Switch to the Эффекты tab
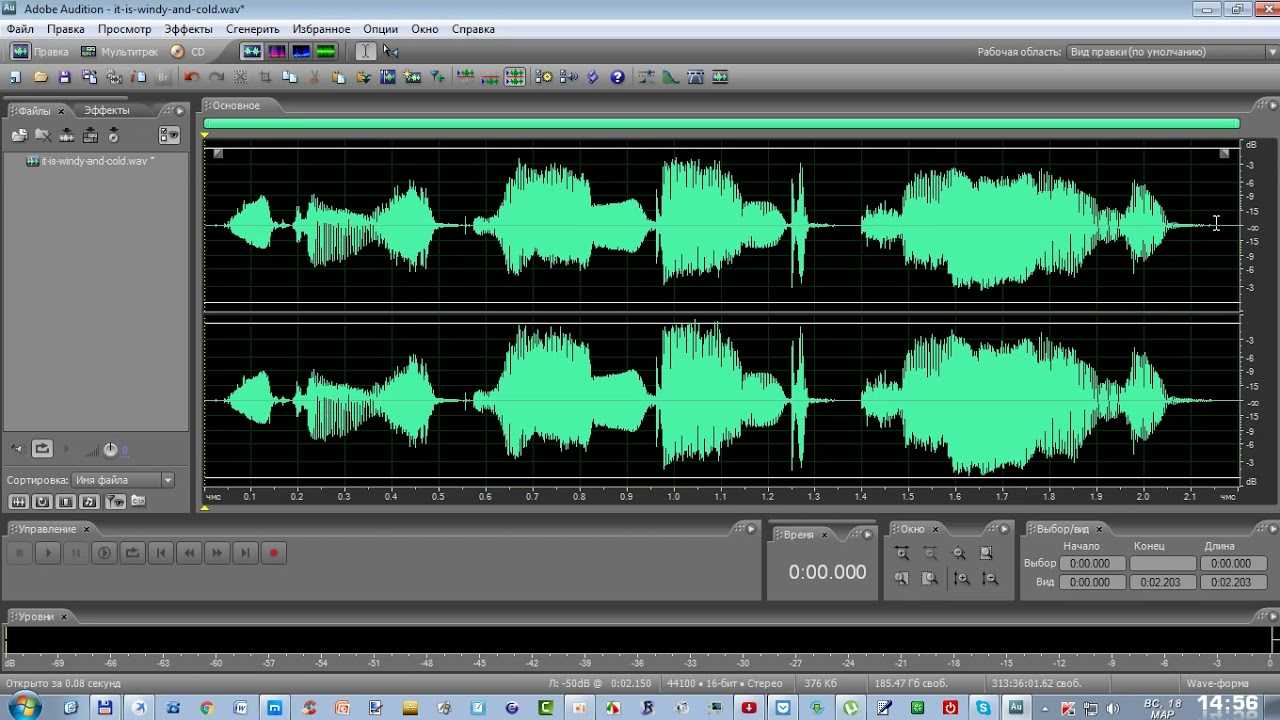This screenshot has height=720, width=1280. click(x=106, y=110)
